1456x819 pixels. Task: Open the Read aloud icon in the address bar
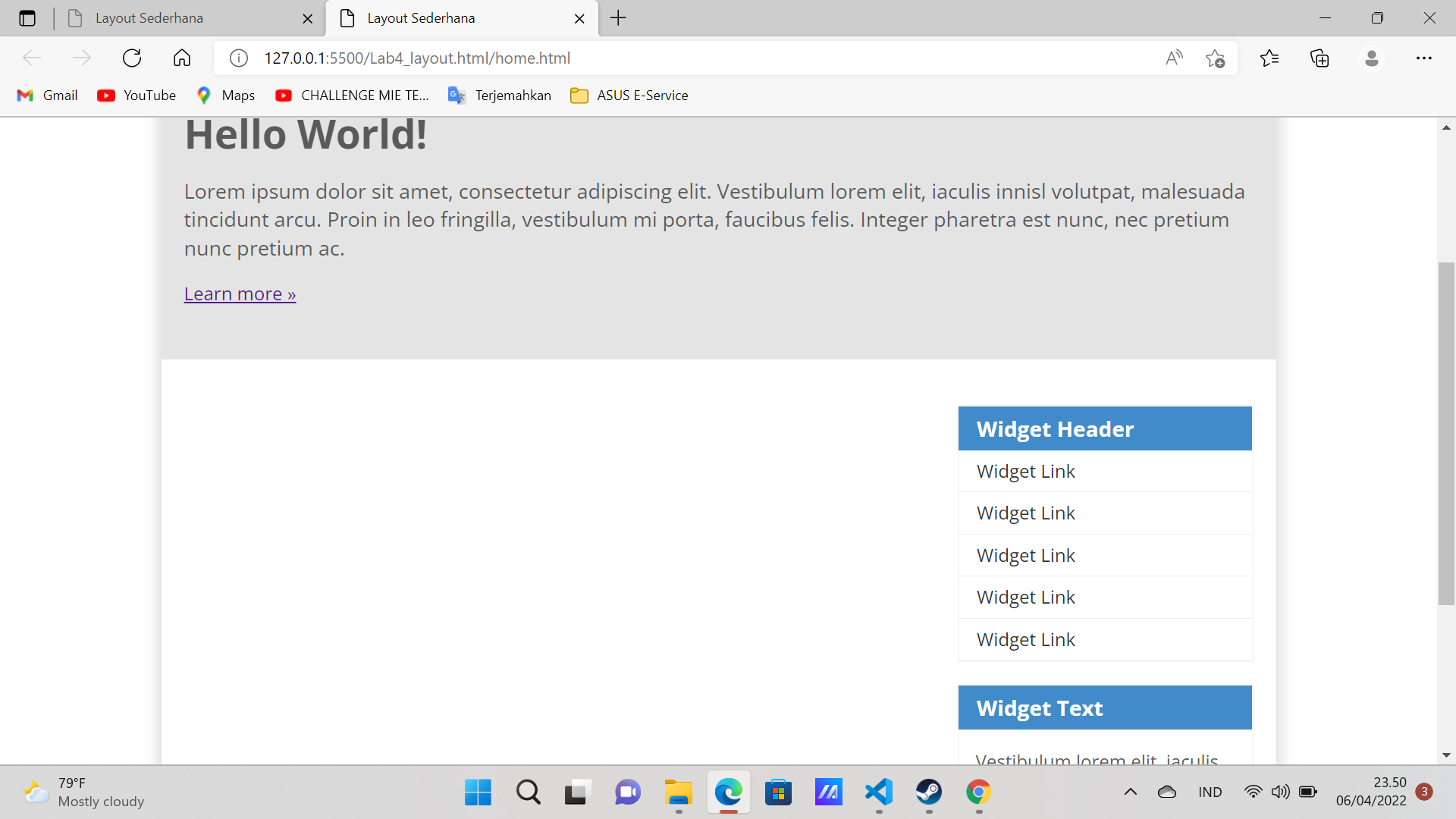pyautogui.click(x=1174, y=58)
